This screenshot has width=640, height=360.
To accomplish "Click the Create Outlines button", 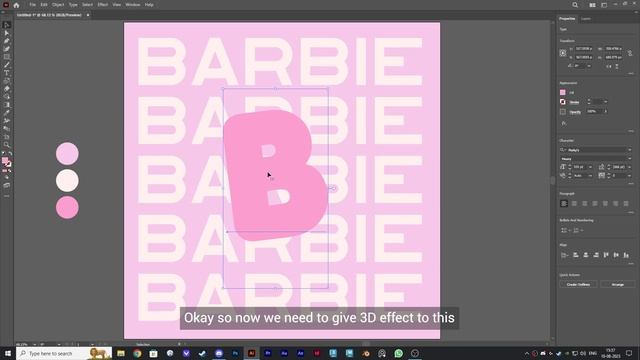I will [x=578, y=284].
